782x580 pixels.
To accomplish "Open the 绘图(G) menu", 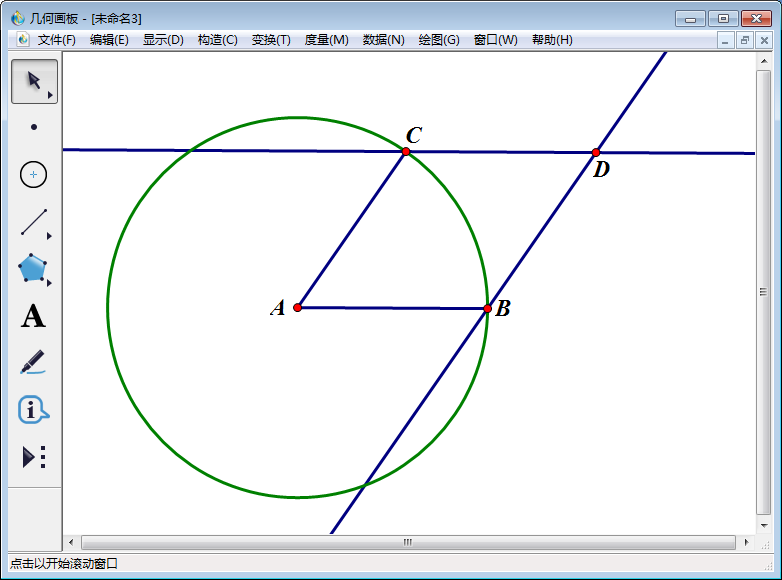I will click(439, 40).
